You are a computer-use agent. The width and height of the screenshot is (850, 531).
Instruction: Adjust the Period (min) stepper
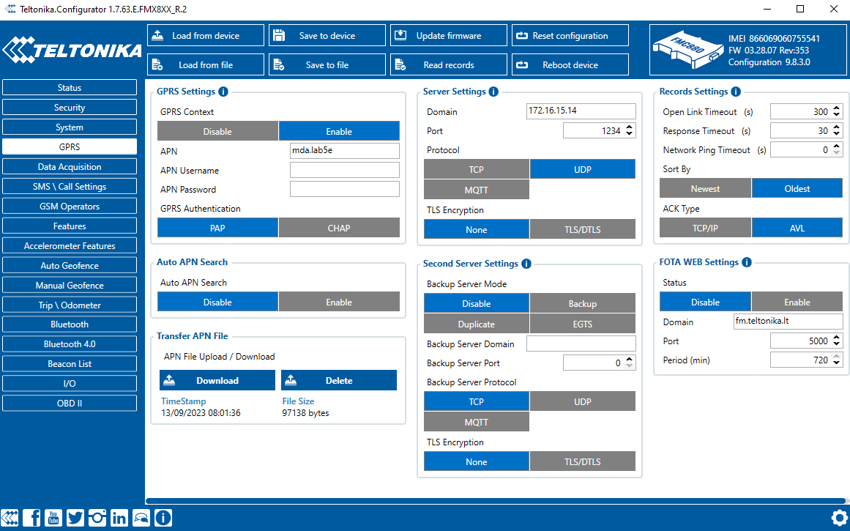836,360
